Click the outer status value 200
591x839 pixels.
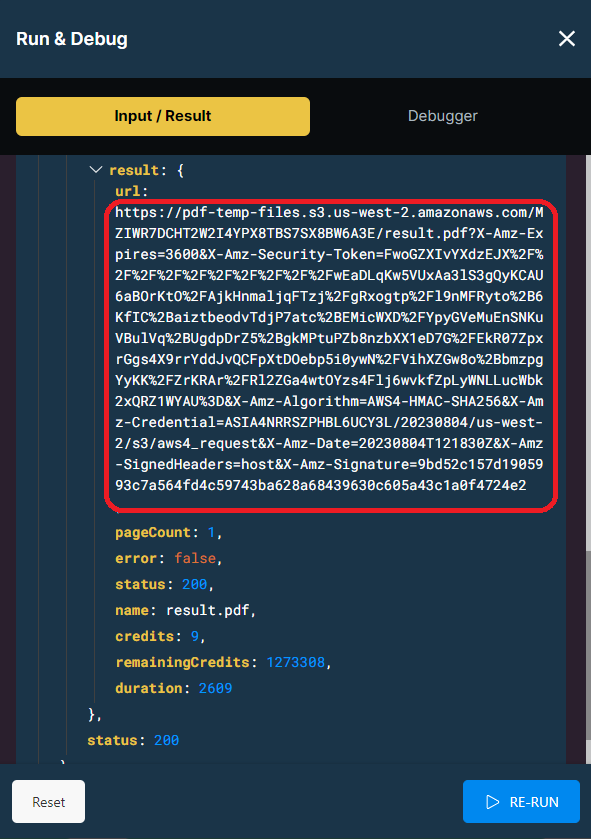(x=166, y=740)
